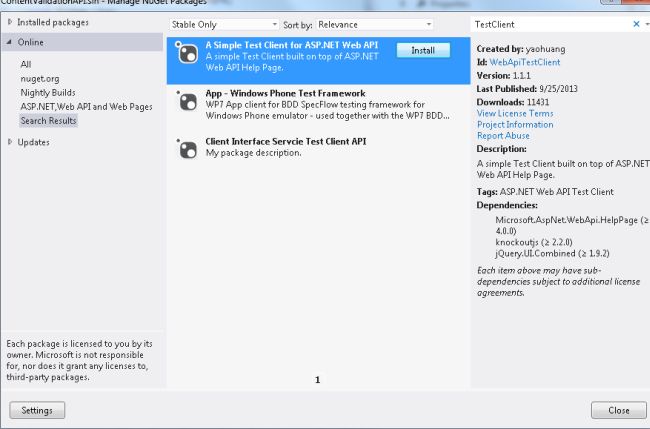Click the TestClient search field
This screenshot has width=650, height=429.
coord(551,24)
